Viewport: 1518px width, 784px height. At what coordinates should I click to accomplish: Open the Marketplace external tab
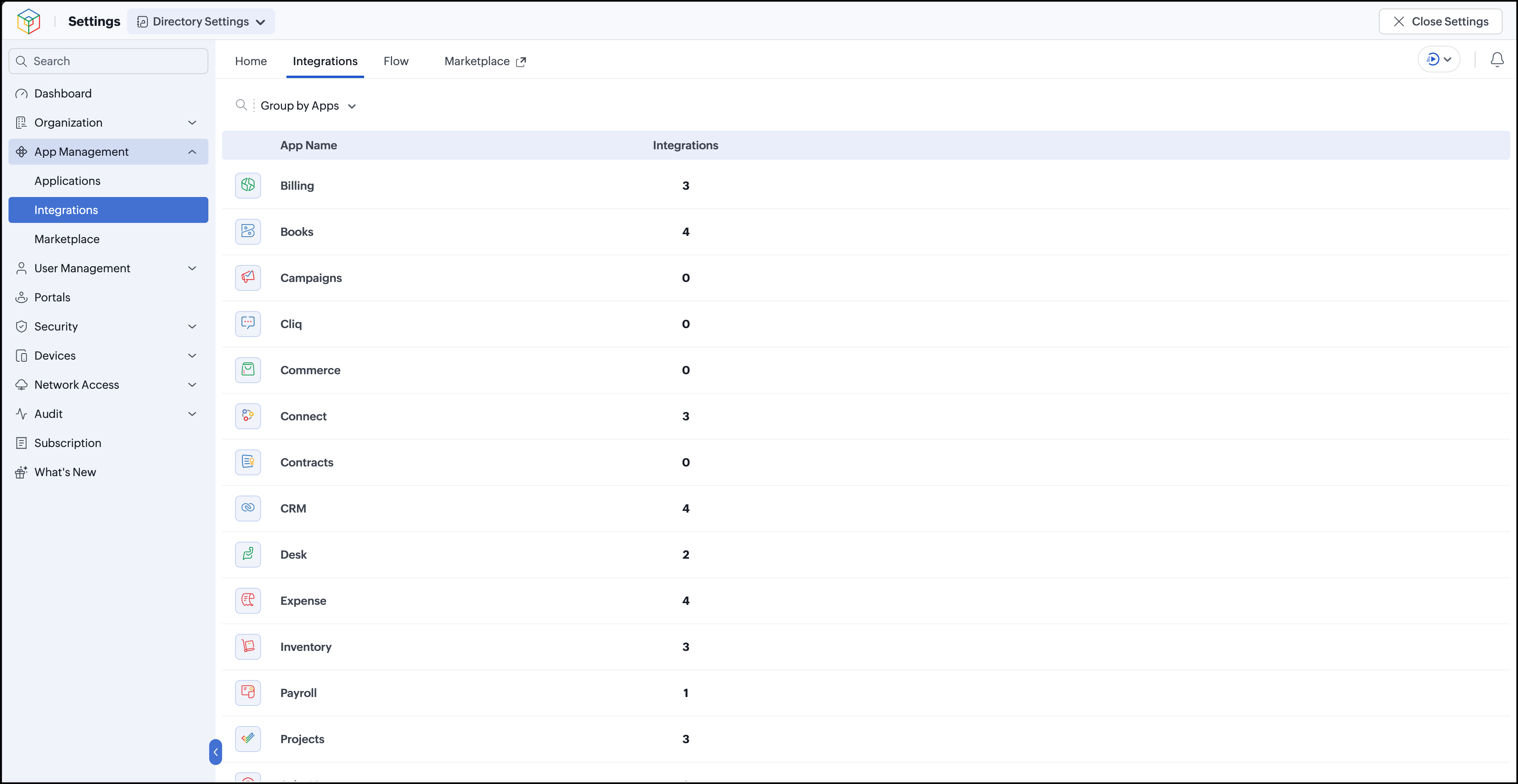(485, 61)
